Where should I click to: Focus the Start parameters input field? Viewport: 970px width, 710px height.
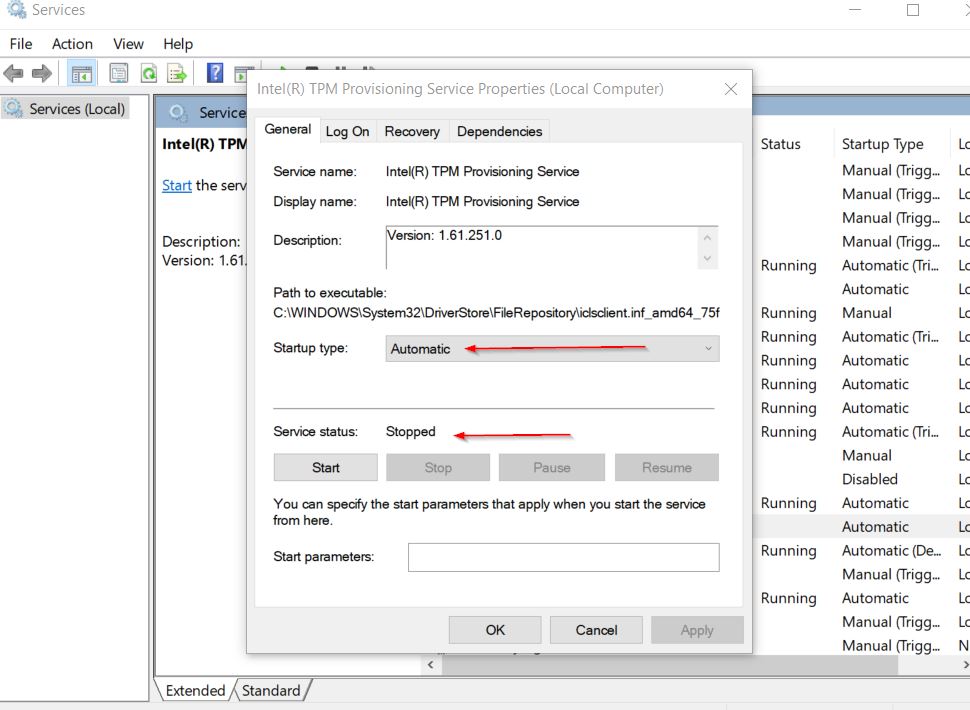click(564, 557)
